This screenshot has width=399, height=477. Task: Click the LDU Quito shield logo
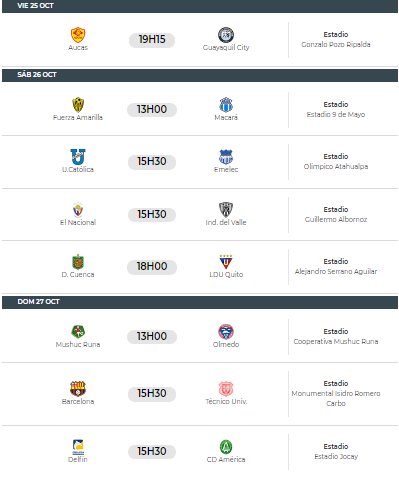coord(226,262)
